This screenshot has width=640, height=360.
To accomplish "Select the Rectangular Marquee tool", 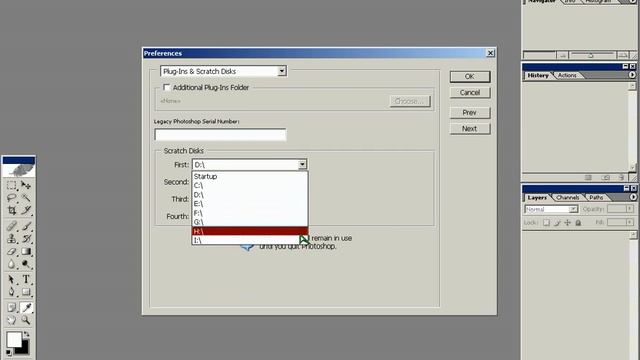I will point(11,186).
